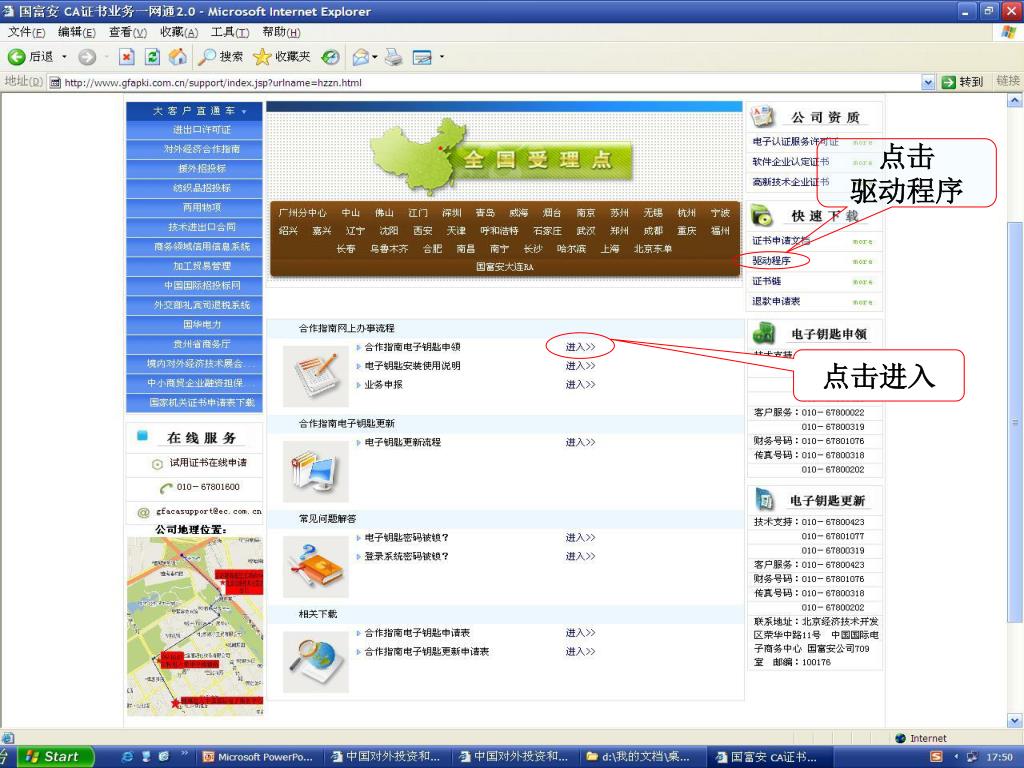Click 进入>> beside 合作指南电子钥匙申请表
1024x768 pixels.
coord(580,633)
